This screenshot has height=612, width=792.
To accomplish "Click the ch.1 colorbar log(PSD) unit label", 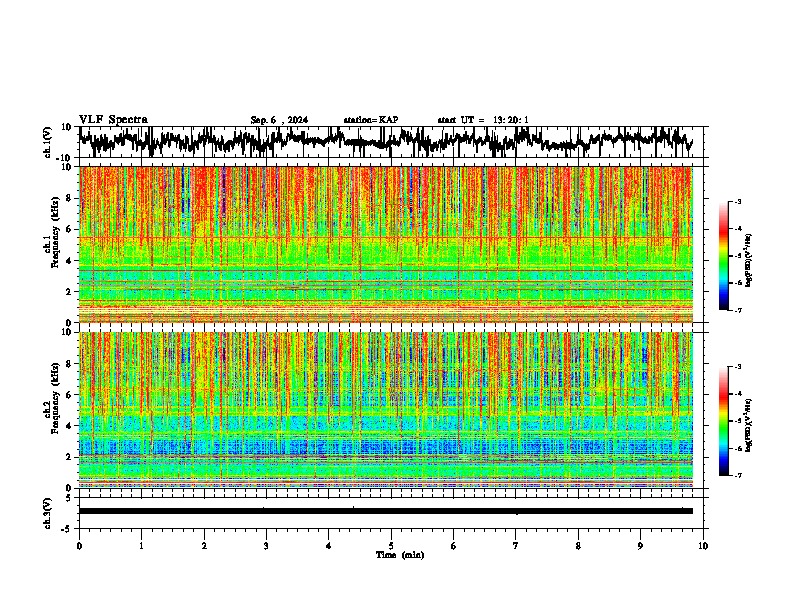I will point(749,261).
